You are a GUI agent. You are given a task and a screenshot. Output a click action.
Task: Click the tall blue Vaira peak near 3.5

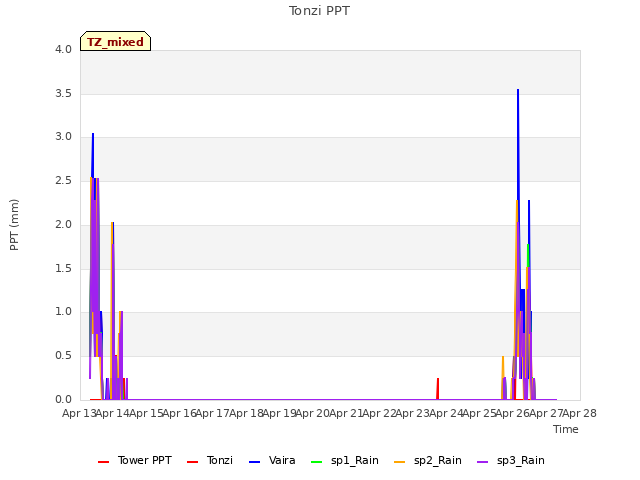518,92
